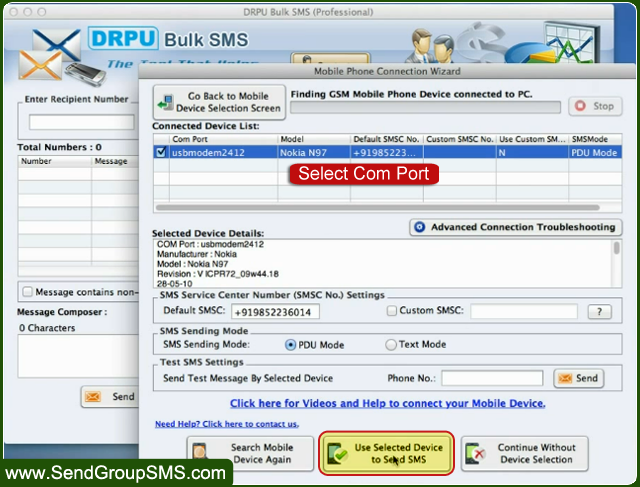Screen dimensions: 640x487
Task: Click the Enter Recipient Number field in main window
Action: pos(82,122)
